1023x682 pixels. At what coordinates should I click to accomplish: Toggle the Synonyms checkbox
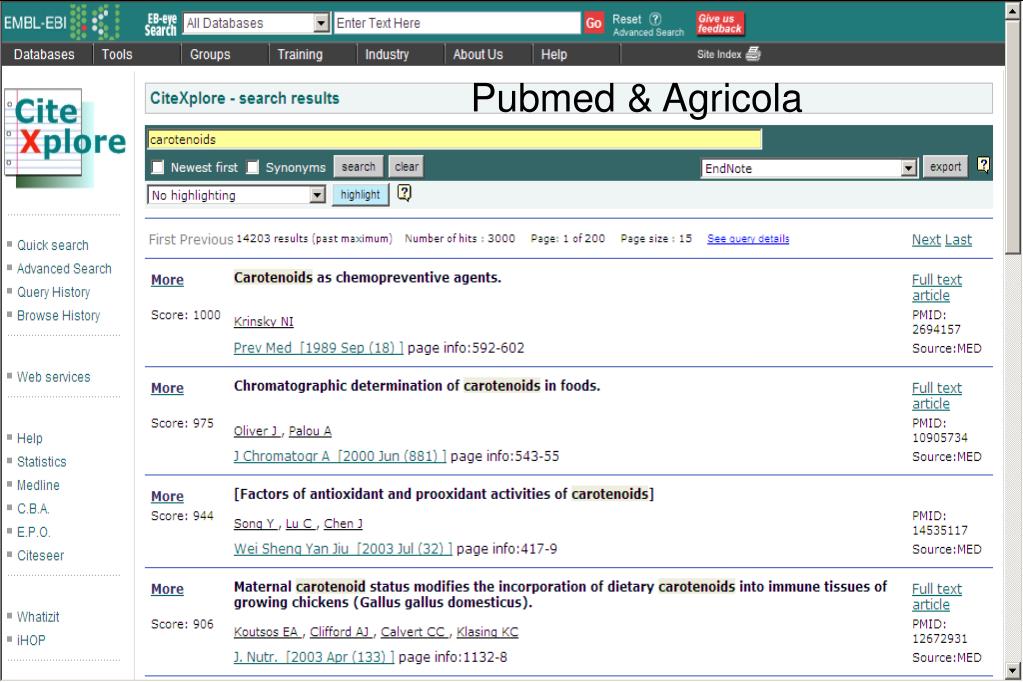253,168
